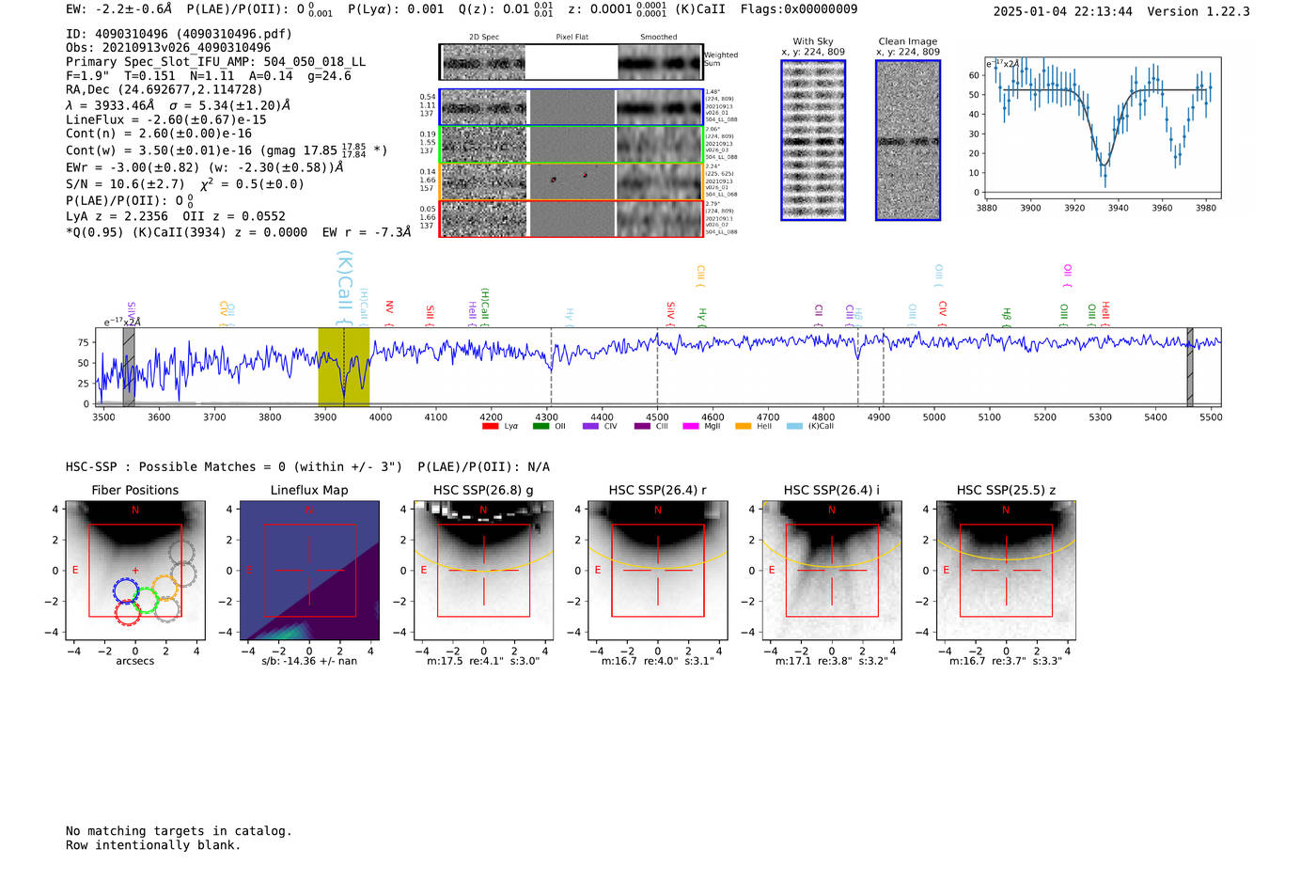
Task: Click the Q(z): 0.01 header value
Action: coord(507,9)
